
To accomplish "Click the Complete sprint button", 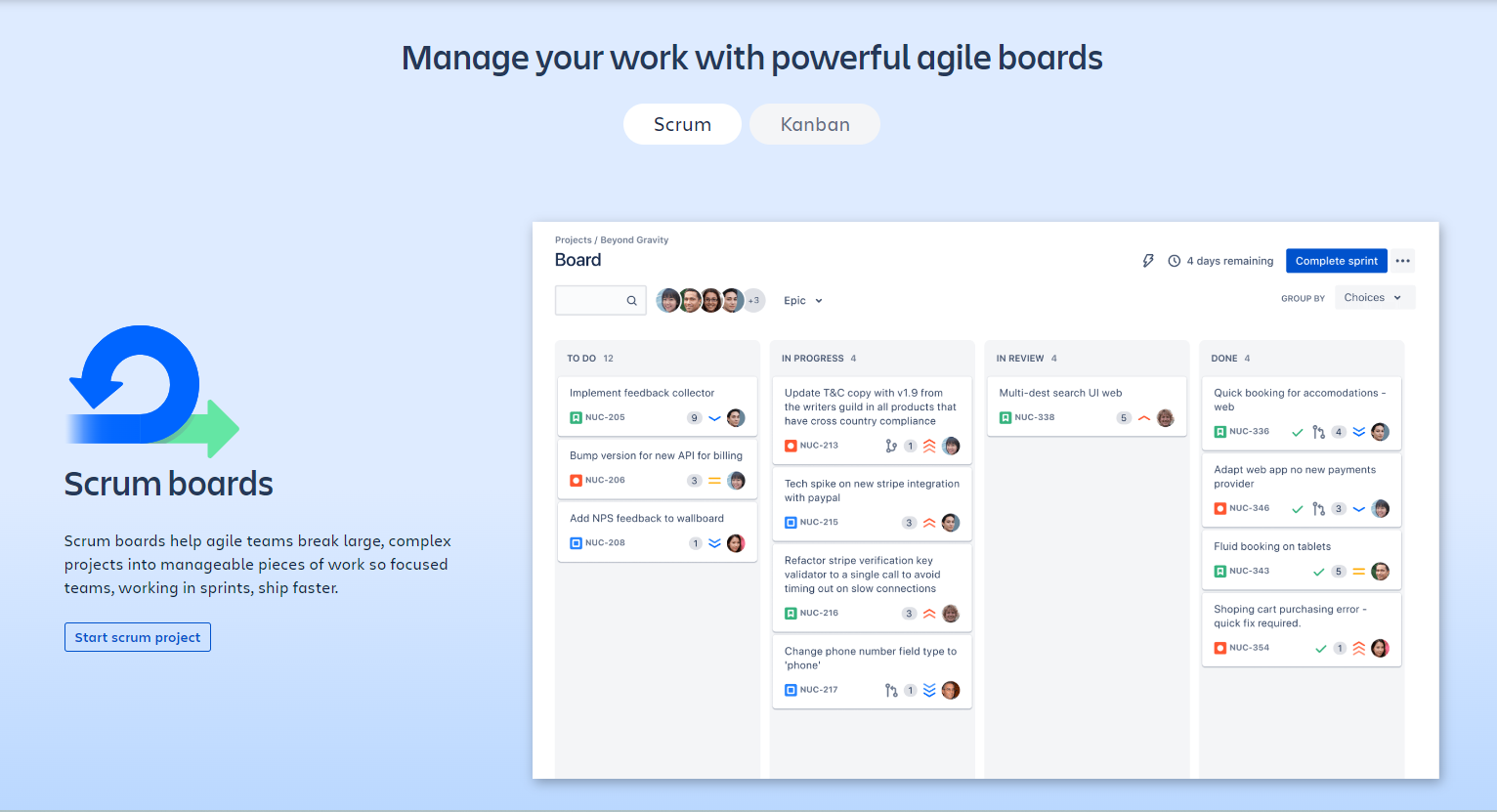I will pos(1336,261).
